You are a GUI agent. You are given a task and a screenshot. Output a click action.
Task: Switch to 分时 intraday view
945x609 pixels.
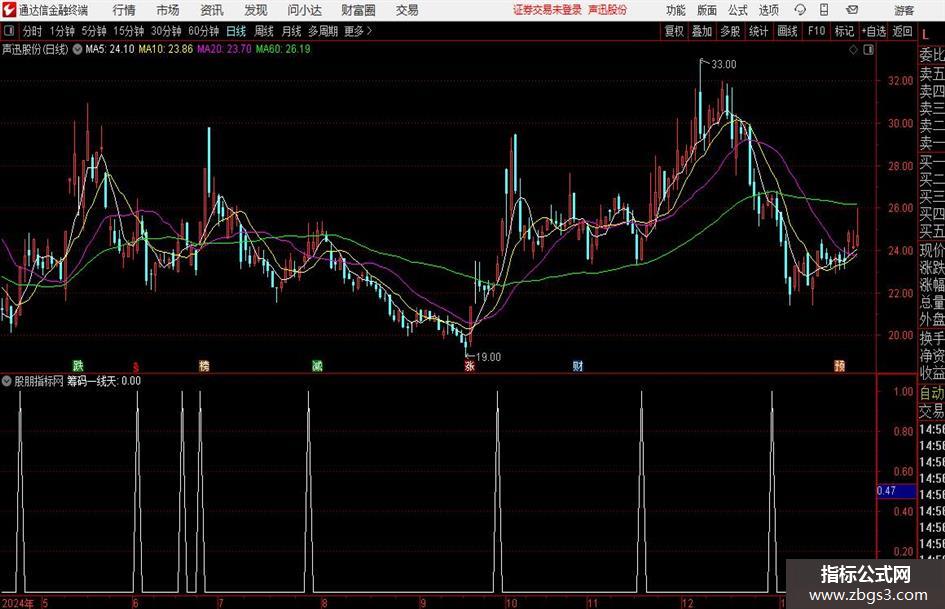tap(33, 31)
